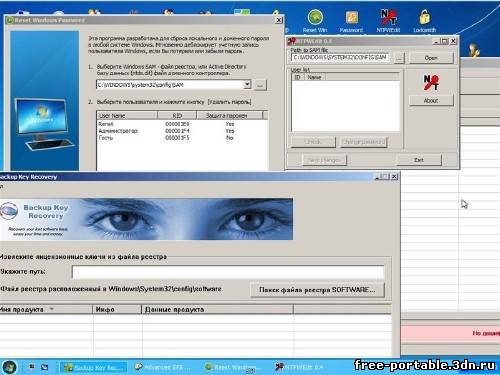Switch to Reset Windows taskbar button
The width and height of the screenshot is (500, 375).
click(x=233, y=367)
